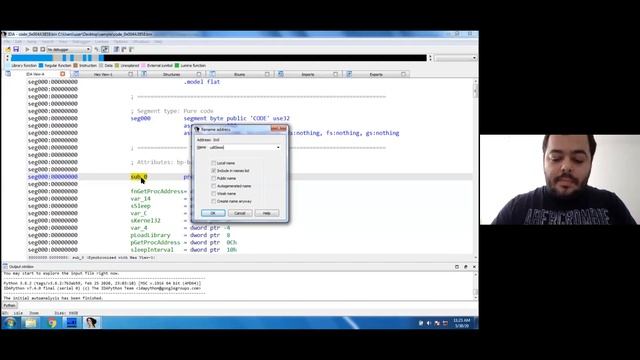Enable the Autogenerated name checkbox
The image size is (640, 360).
pos(213,186)
